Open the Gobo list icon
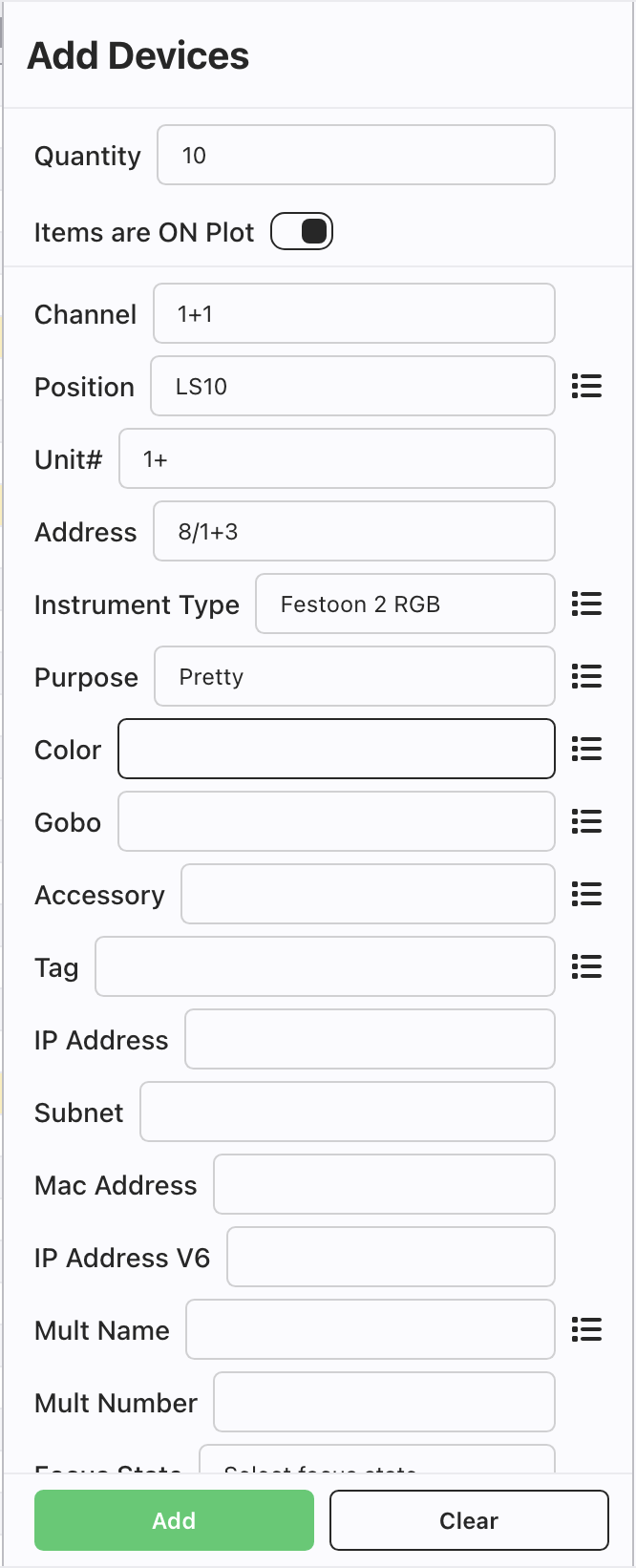 [x=586, y=821]
